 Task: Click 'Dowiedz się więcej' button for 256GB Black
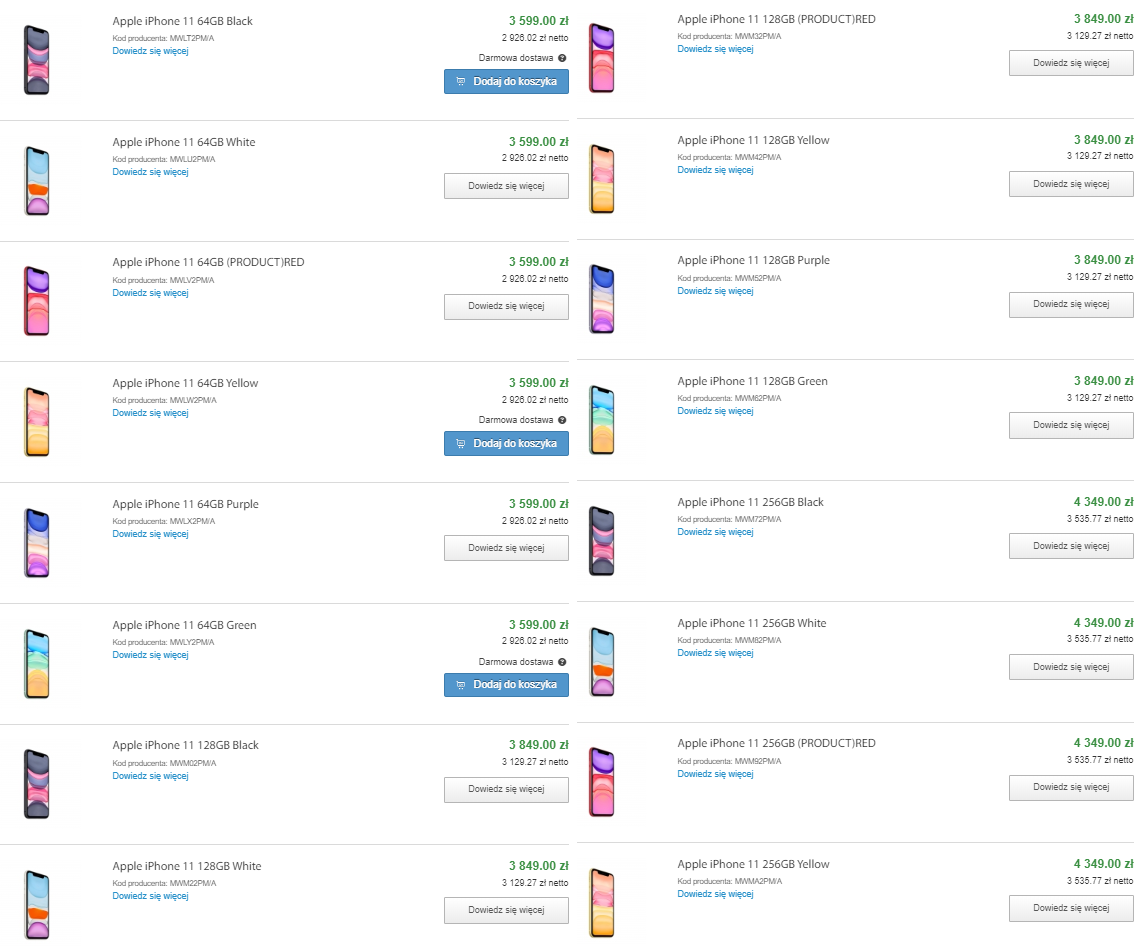[1071, 546]
